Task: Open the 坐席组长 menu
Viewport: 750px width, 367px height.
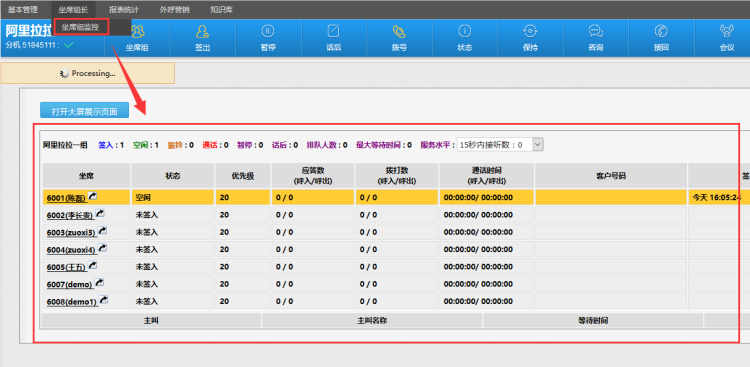Action: [x=73, y=9]
